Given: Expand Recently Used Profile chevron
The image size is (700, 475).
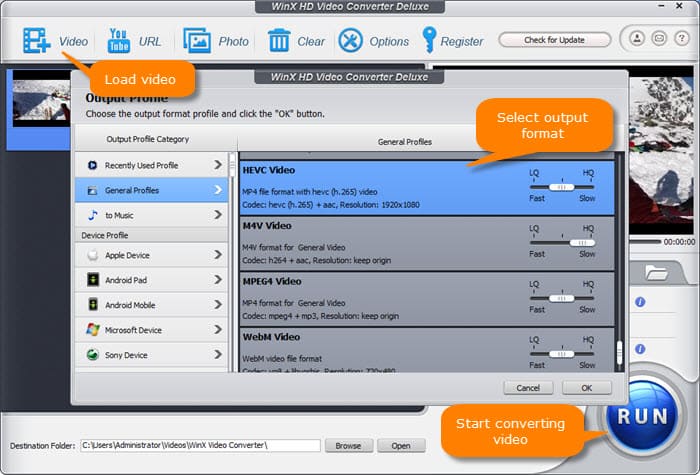Looking at the screenshot, I should 218,165.
